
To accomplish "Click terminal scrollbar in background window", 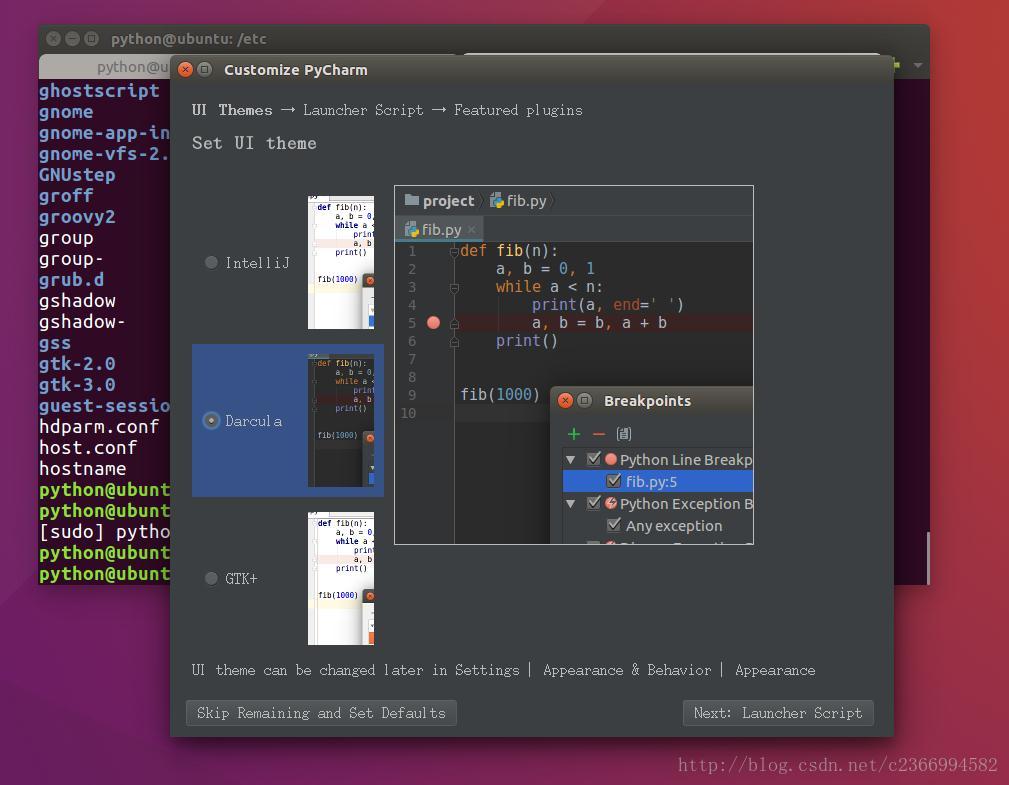I will (x=928, y=557).
